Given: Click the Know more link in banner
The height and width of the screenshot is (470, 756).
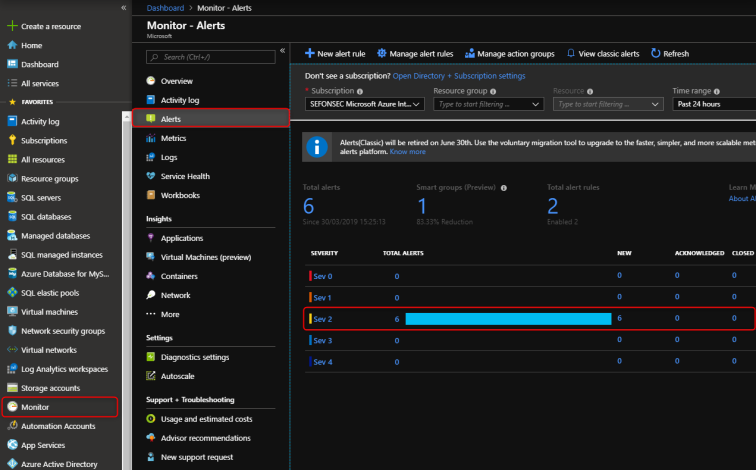Looking at the screenshot, I should (407, 151).
